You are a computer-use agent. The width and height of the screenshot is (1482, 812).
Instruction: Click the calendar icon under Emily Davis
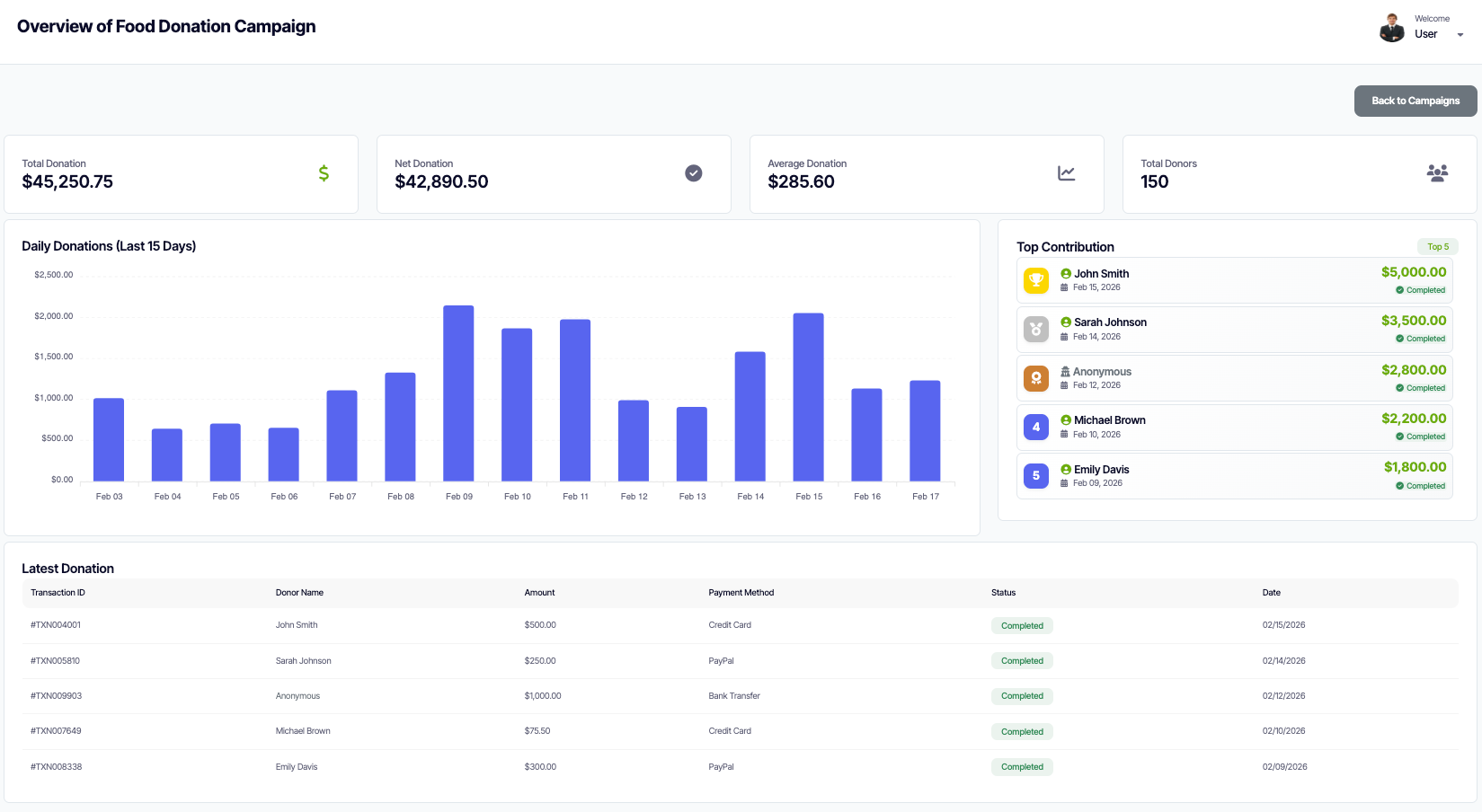[x=1062, y=482]
